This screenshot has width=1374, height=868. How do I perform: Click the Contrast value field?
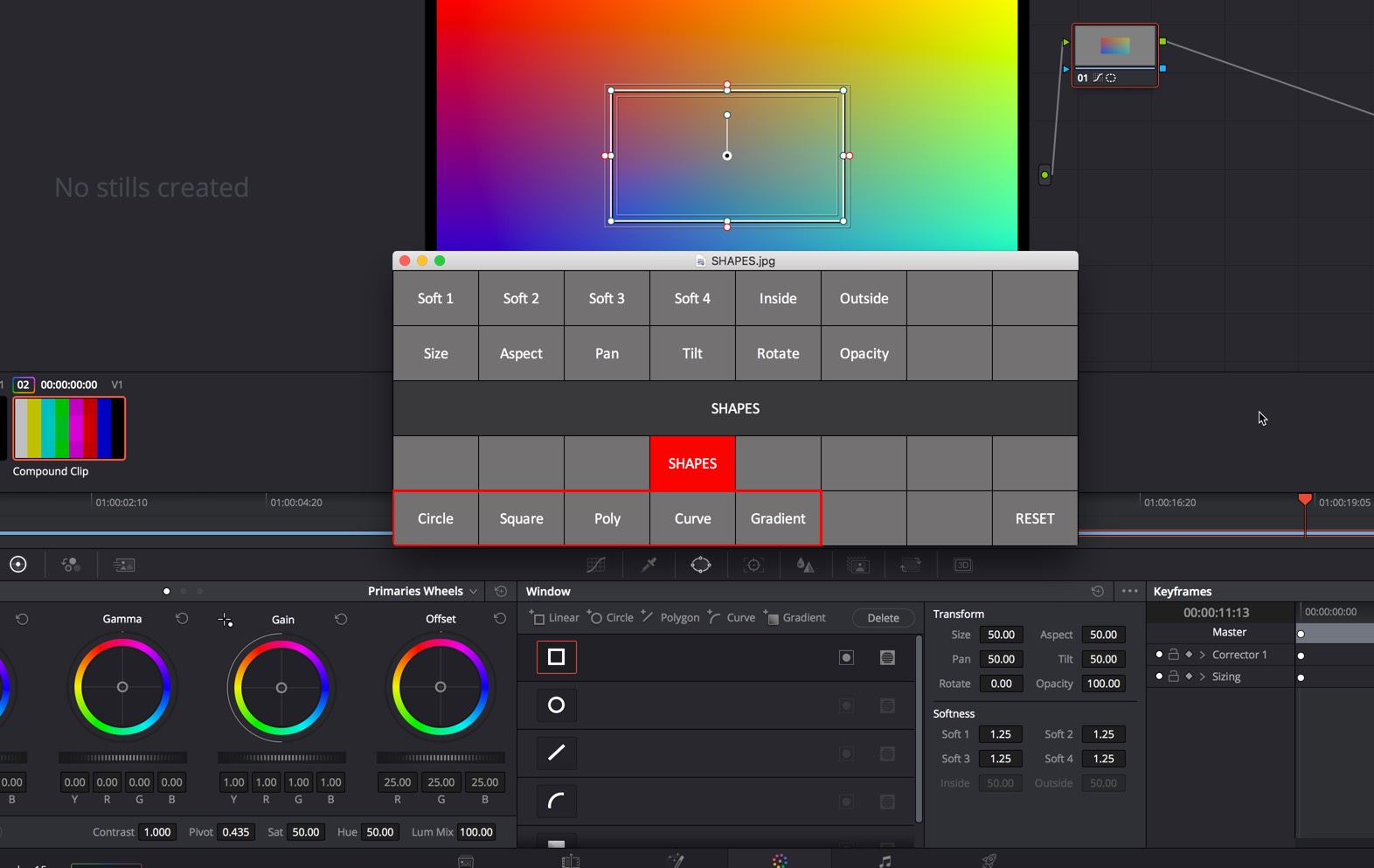[x=157, y=832]
